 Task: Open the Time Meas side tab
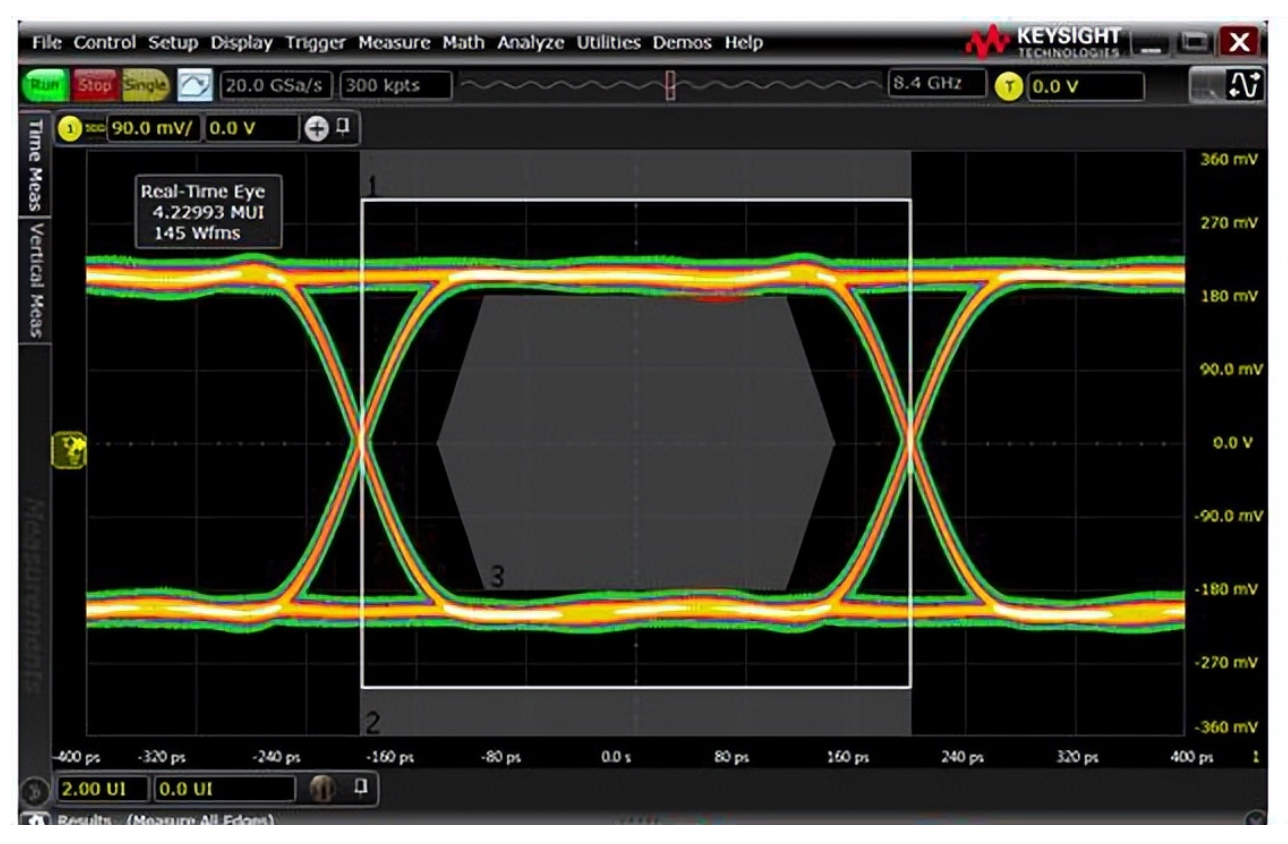click(35, 165)
